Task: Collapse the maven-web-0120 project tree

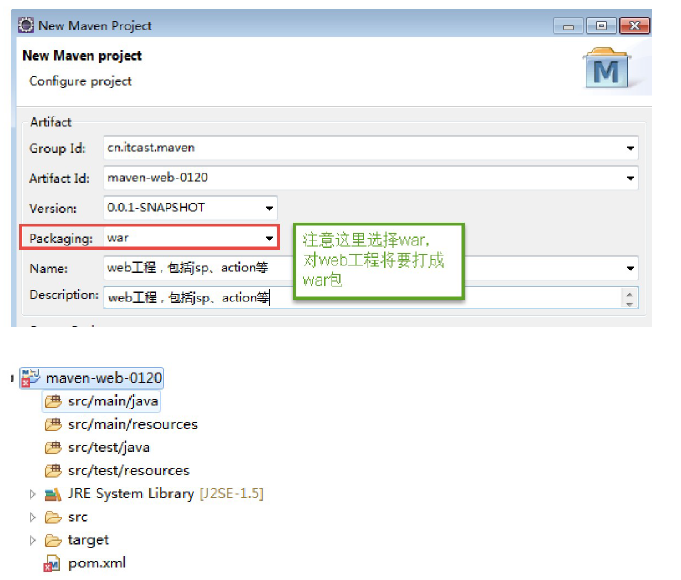Action: coord(12,378)
